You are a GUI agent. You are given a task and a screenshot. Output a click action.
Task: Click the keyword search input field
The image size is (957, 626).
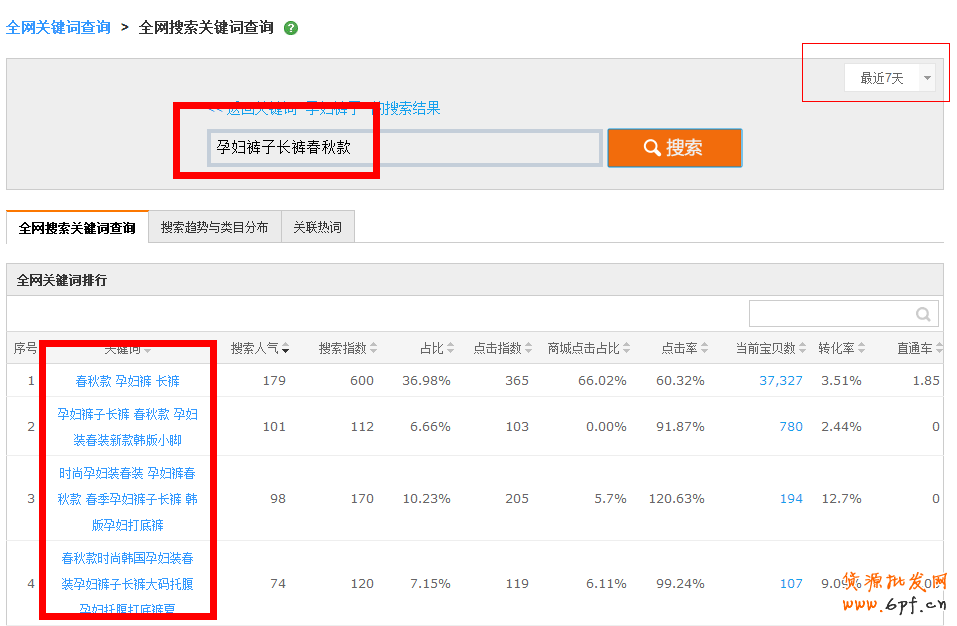(404, 148)
